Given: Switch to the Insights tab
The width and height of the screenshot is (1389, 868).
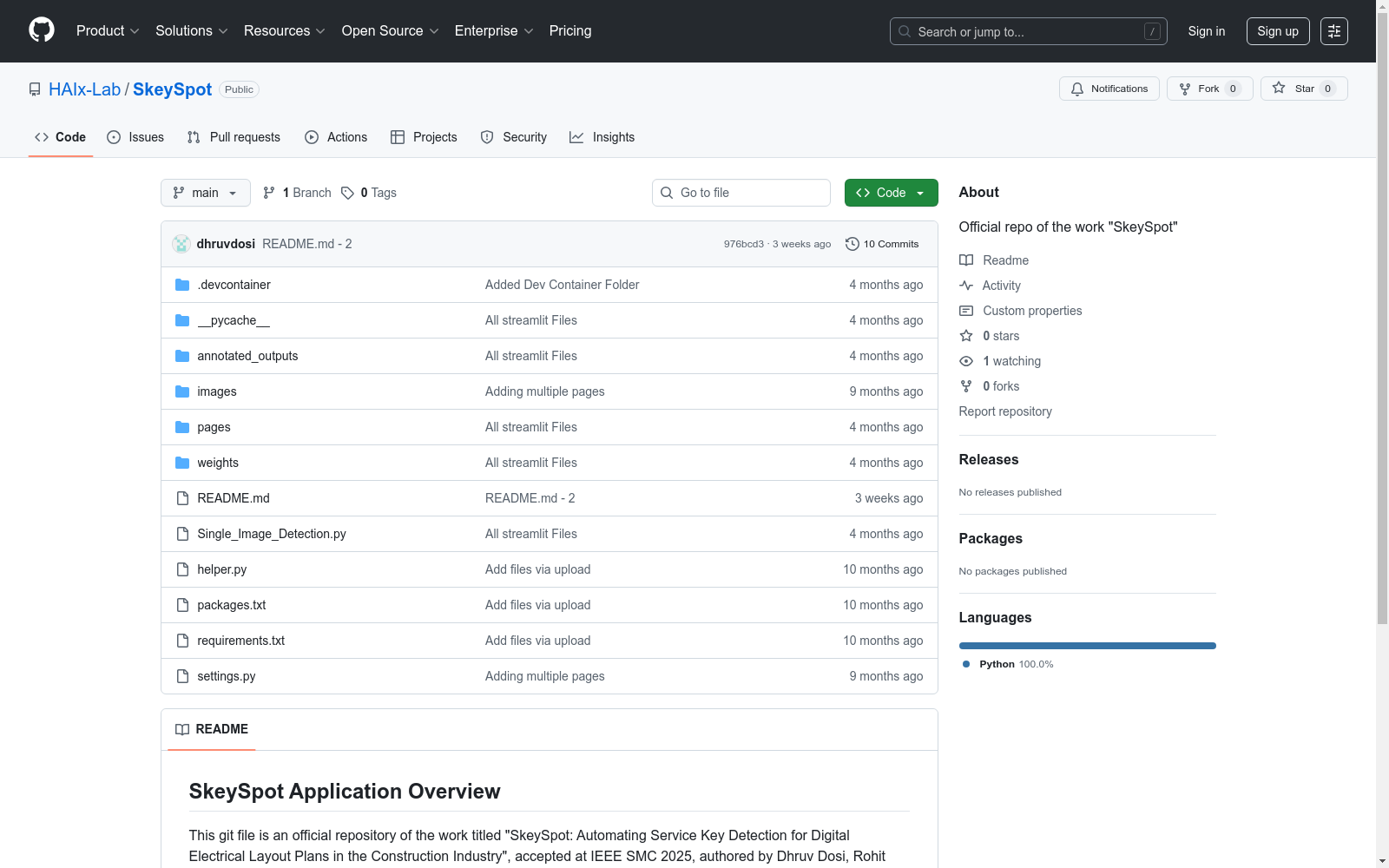Looking at the screenshot, I should pos(602,137).
